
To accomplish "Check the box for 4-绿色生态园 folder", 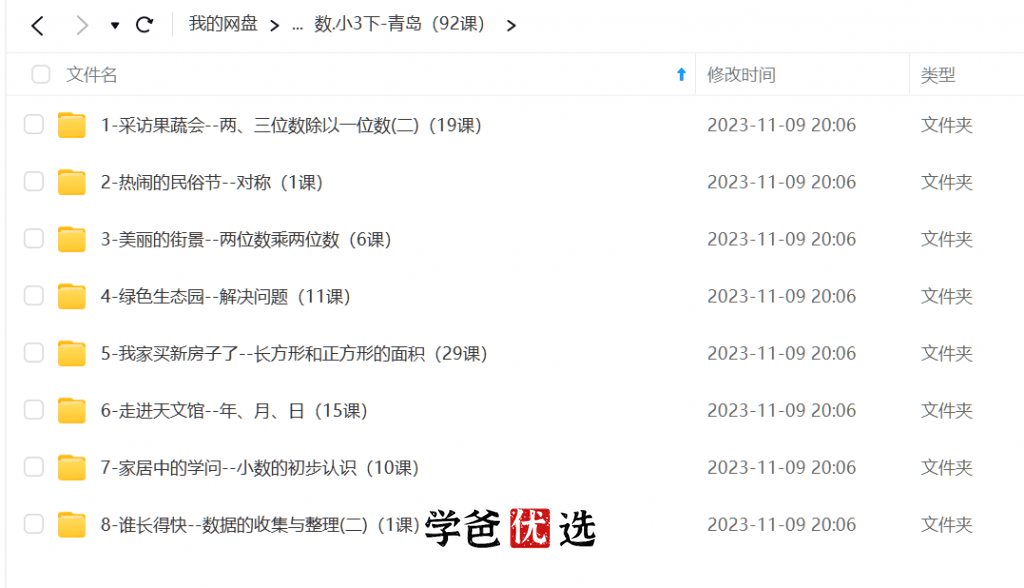I will [x=34, y=296].
